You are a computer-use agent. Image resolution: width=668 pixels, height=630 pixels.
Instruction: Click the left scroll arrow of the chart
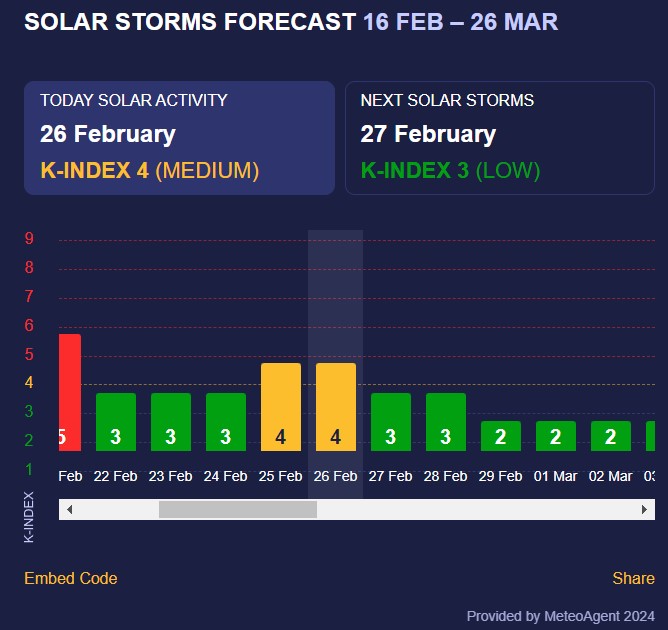(x=69, y=509)
